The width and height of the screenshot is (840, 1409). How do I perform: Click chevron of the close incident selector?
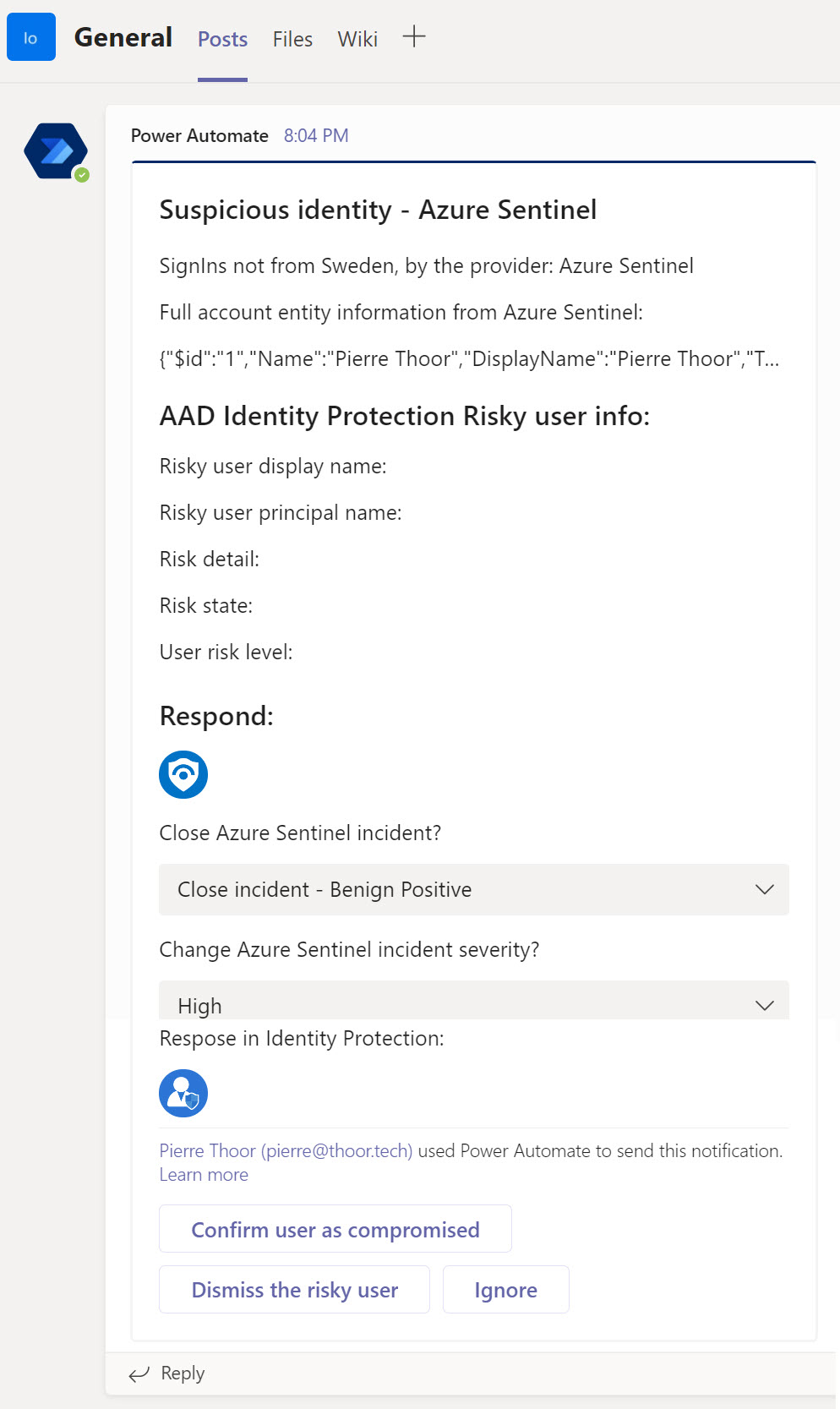tap(765, 889)
